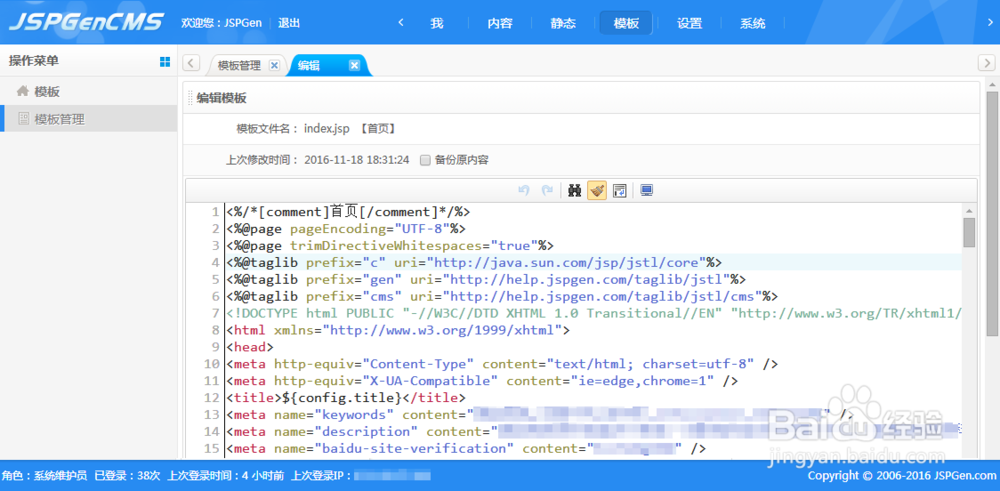This screenshot has height=491, width=1000.
Task: Click the X-UA-Compatible meta code line
Action: pos(482,381)
